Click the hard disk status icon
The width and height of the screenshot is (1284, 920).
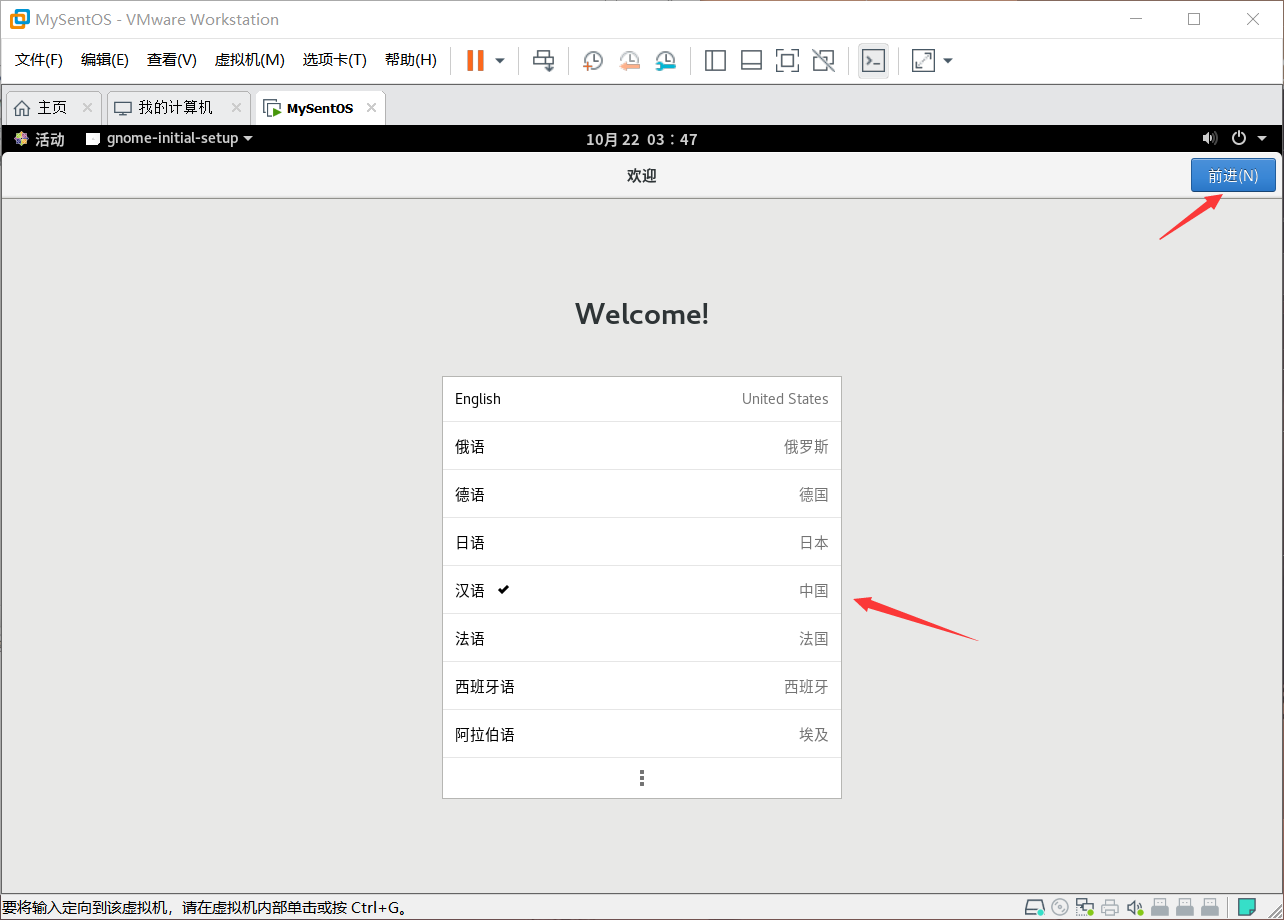click(1034, 907)
